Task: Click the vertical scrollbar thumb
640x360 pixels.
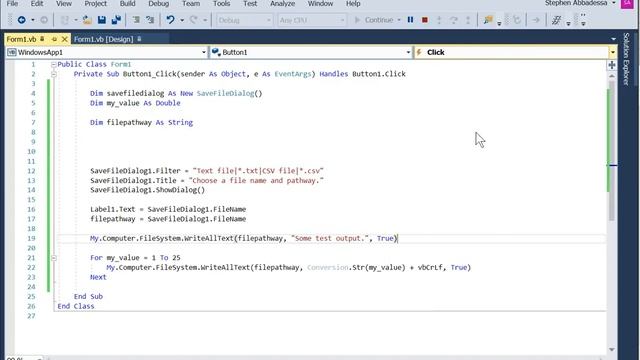Action: click(611, 150)
